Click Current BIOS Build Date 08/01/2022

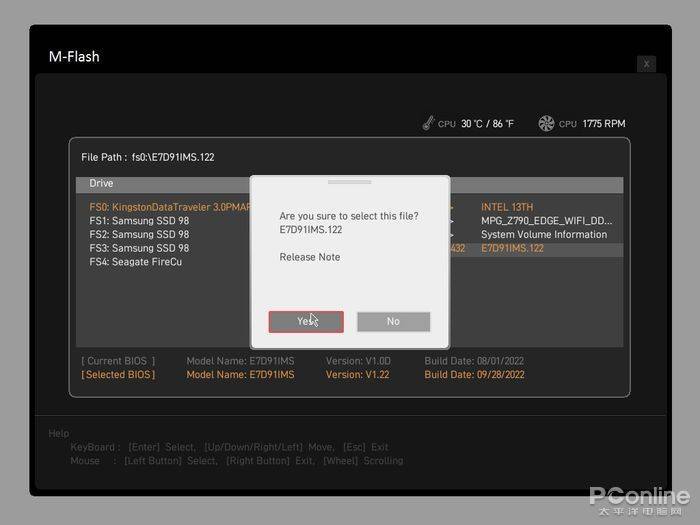[474, 361]
